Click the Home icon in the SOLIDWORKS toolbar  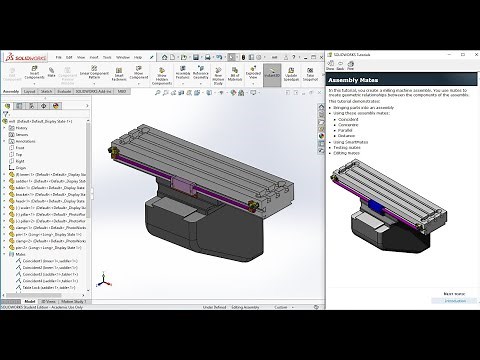coord(164,57)
